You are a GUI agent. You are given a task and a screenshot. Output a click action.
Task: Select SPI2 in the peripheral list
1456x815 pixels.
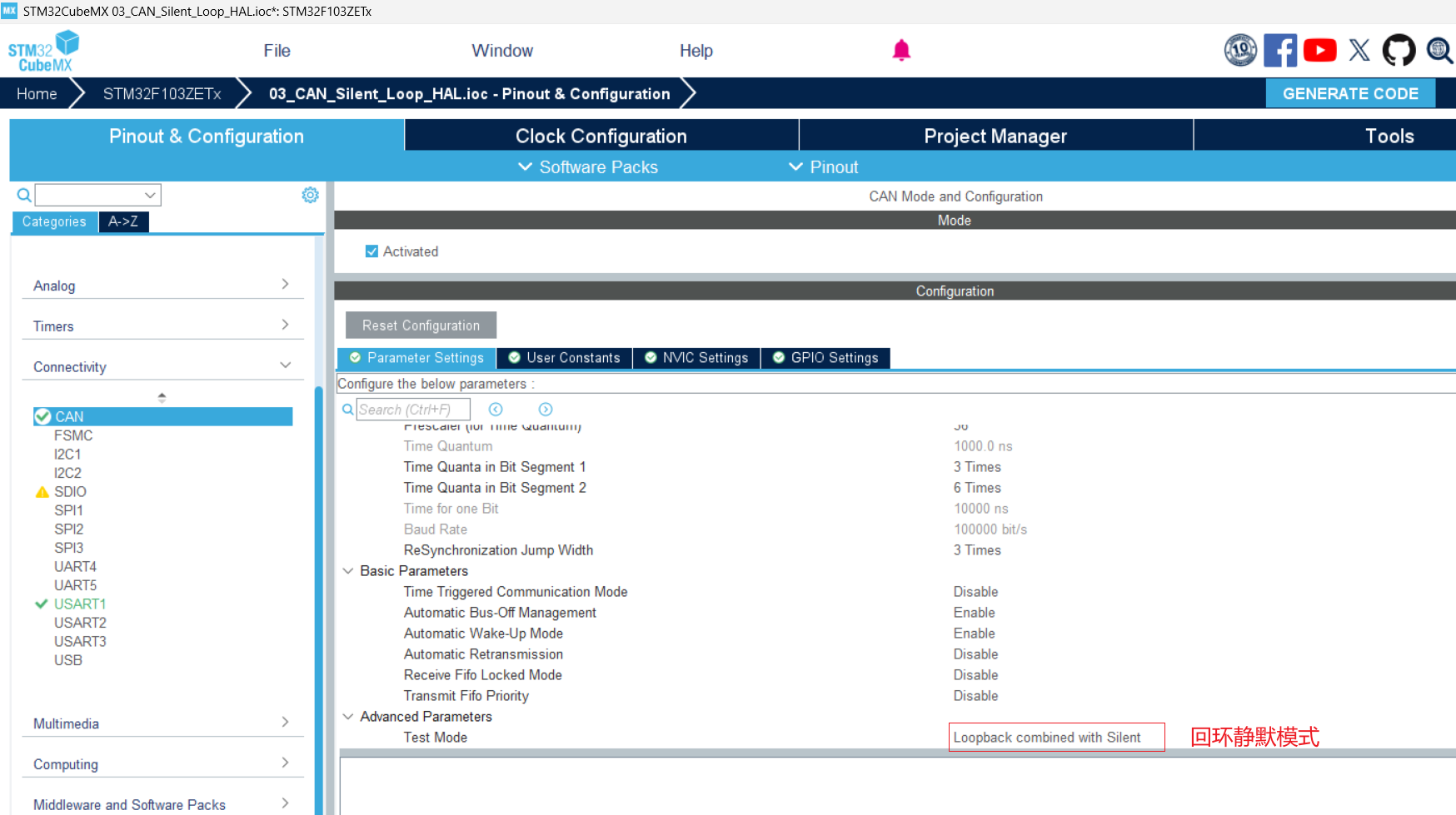(68, 529)
